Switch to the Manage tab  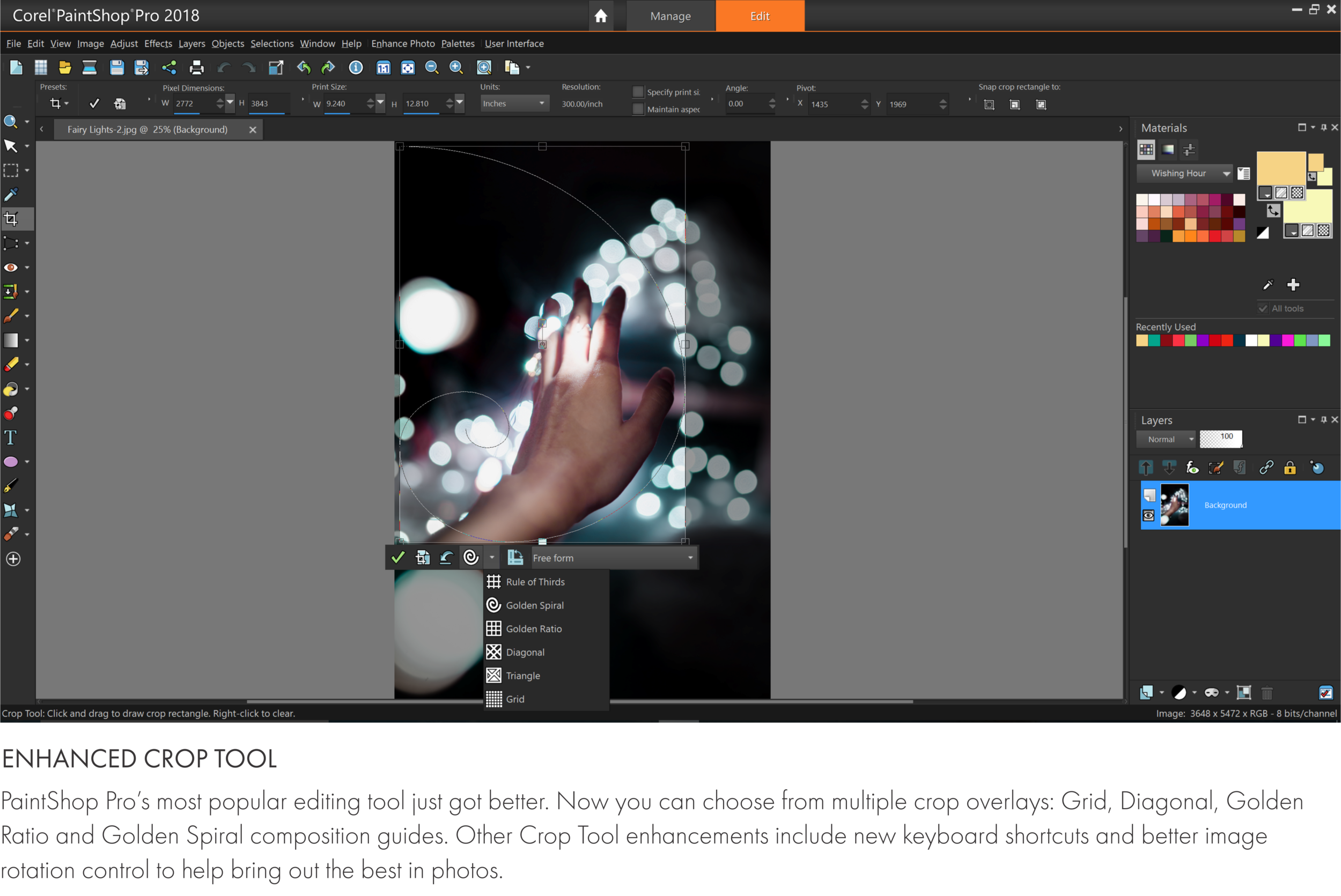pyautogui.click(x=670, y=16)
